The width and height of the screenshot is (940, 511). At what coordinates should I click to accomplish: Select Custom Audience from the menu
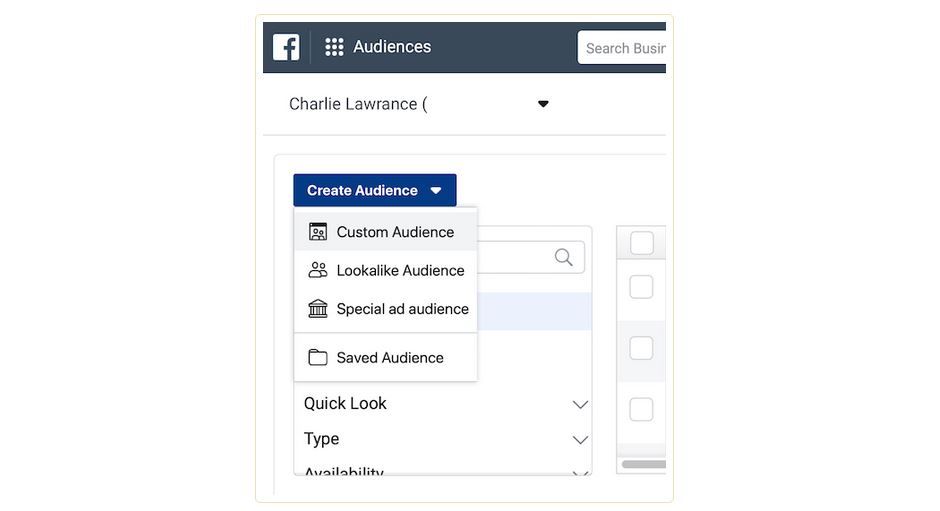click(x=395, y=232)
